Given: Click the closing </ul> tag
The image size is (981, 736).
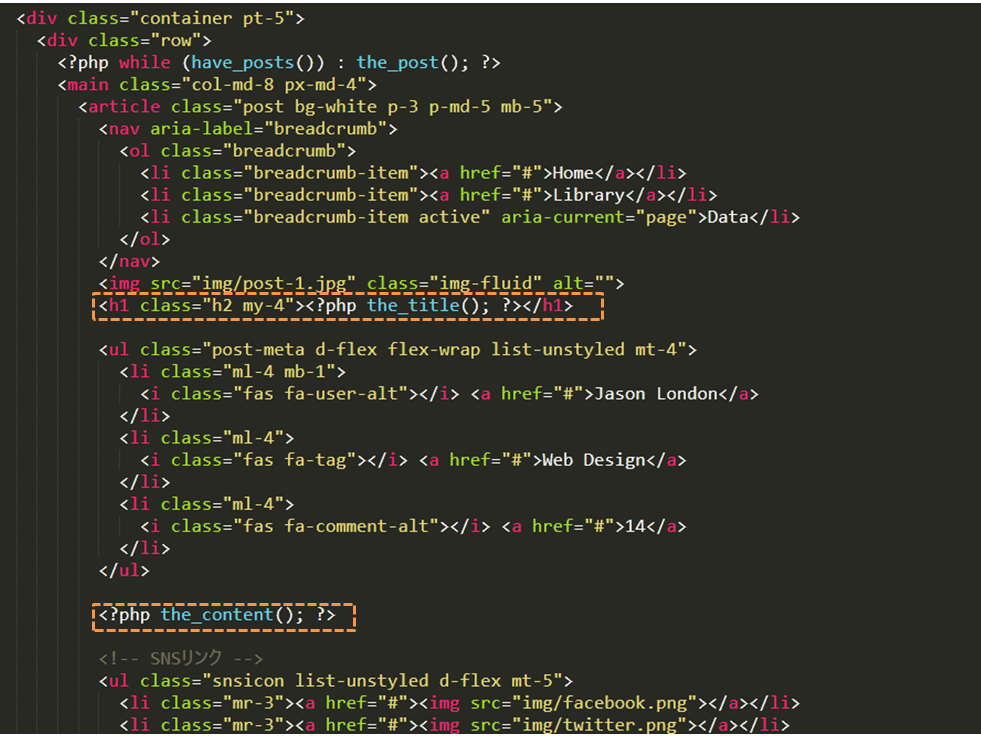Looking at the screenshot, I should pyautogui.click(x=124, y=571).
